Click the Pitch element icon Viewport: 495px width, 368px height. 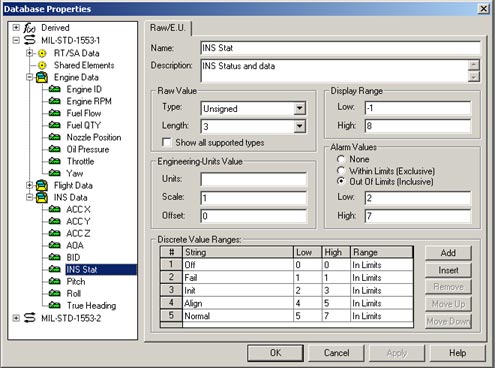(55, 281)
